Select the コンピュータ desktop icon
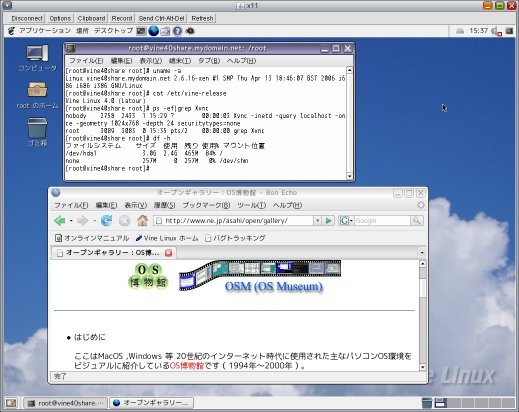Screen dimensions: 519x412 click(37, 58)
